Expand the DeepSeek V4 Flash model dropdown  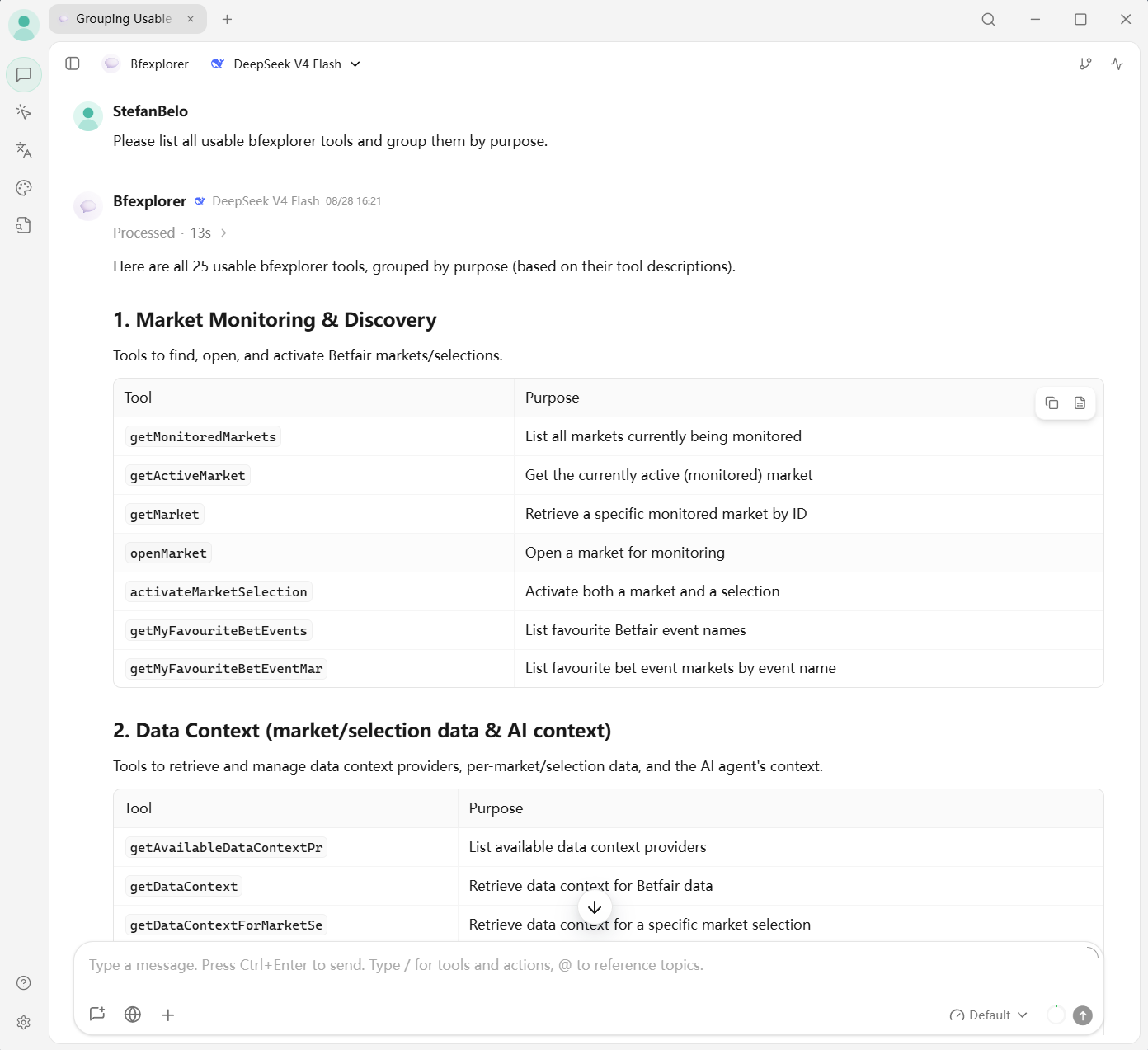tap(285, 64)
